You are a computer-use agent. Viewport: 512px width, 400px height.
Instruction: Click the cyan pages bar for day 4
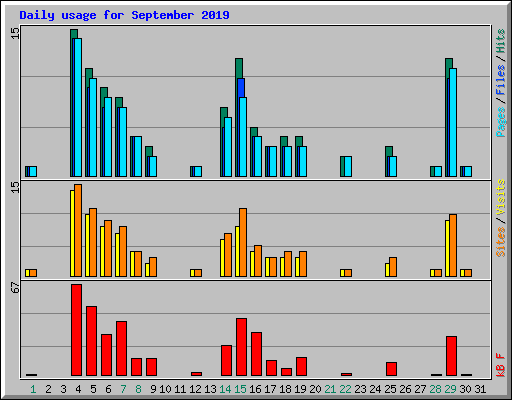(x=78, y=107)
